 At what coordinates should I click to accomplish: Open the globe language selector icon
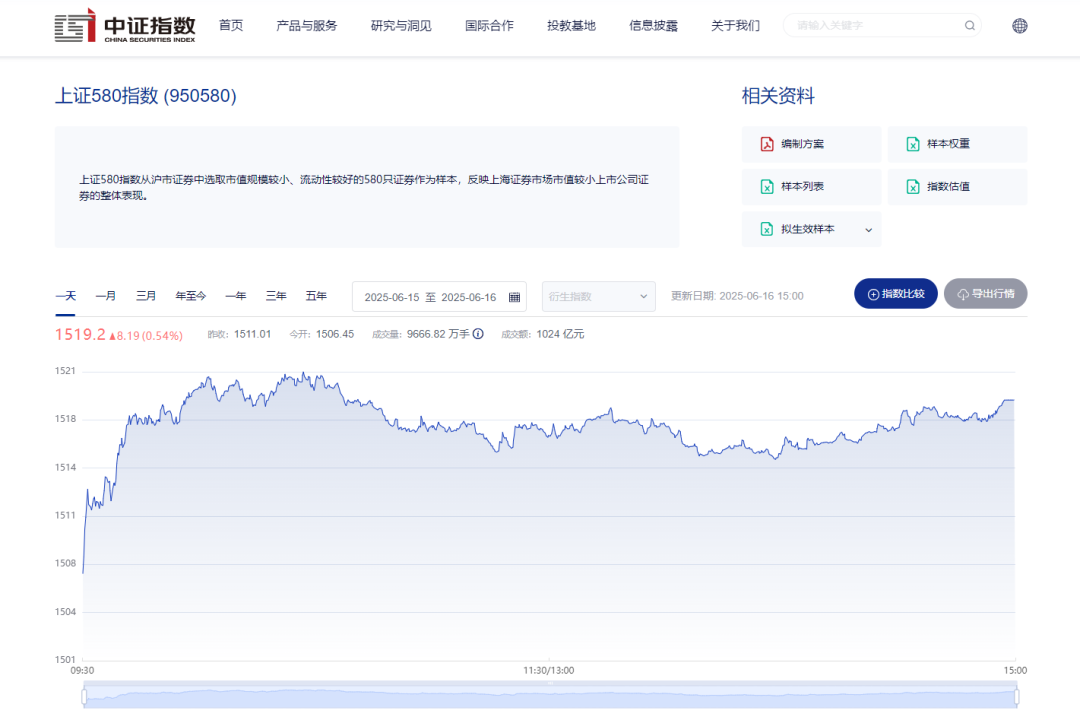pos(1019,25)
